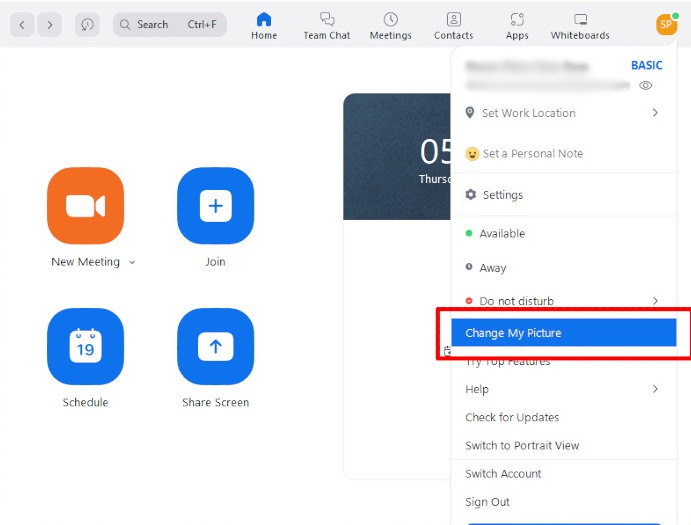The image size is (691, 525).
Task: Click Check for Updates
Action: click(x=564, y=417)
